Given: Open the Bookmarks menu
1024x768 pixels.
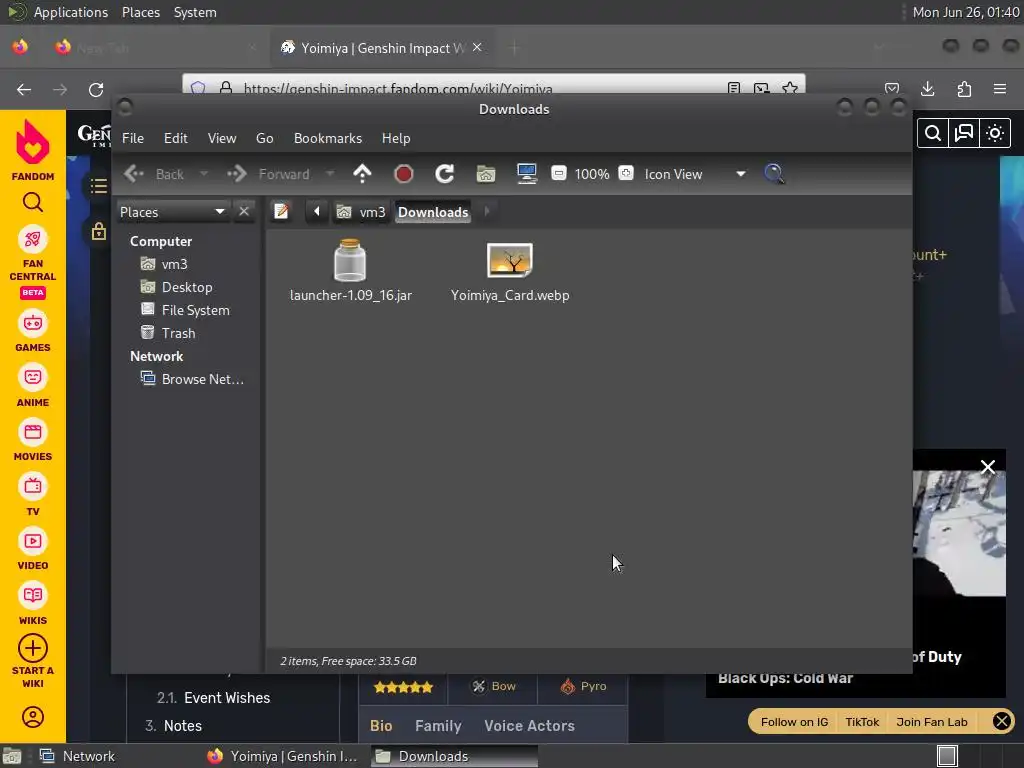Looking at the screenshot, I should (x=328, y=138).
